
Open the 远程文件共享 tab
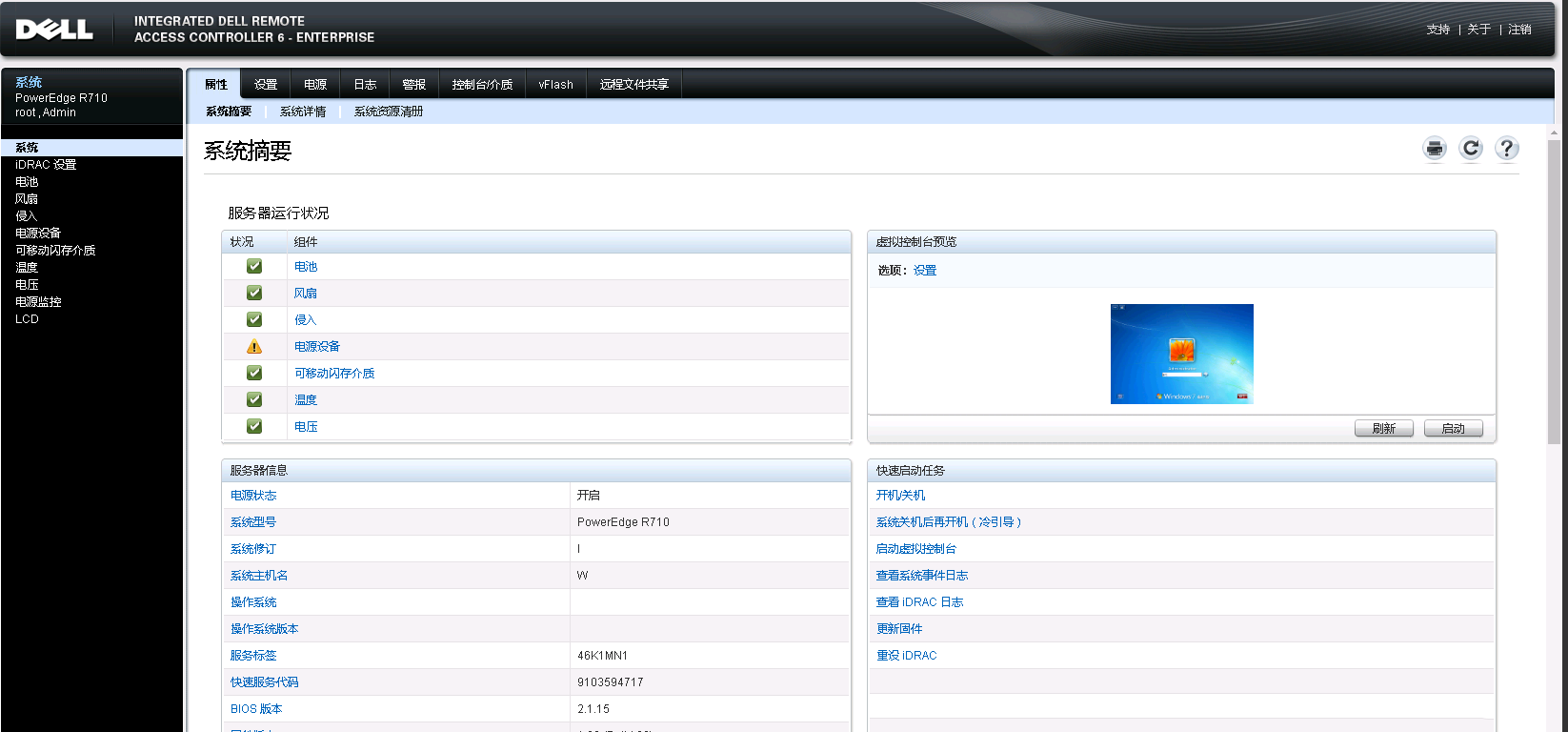click(634, 85)
